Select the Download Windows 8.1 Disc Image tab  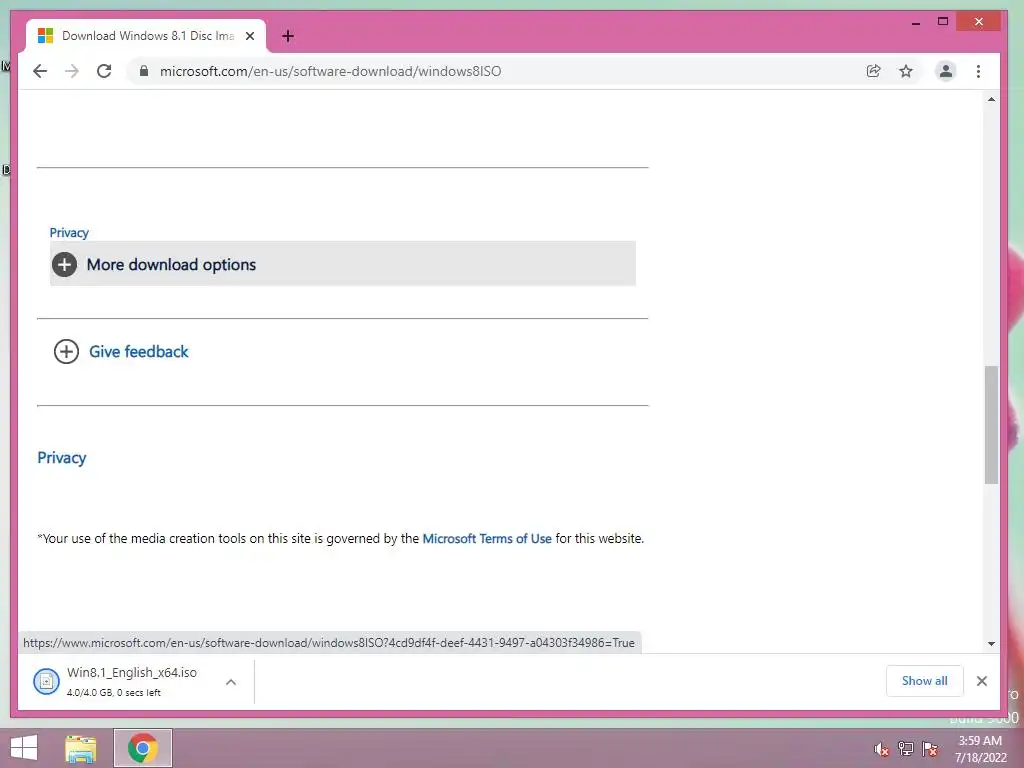point(146,36)
